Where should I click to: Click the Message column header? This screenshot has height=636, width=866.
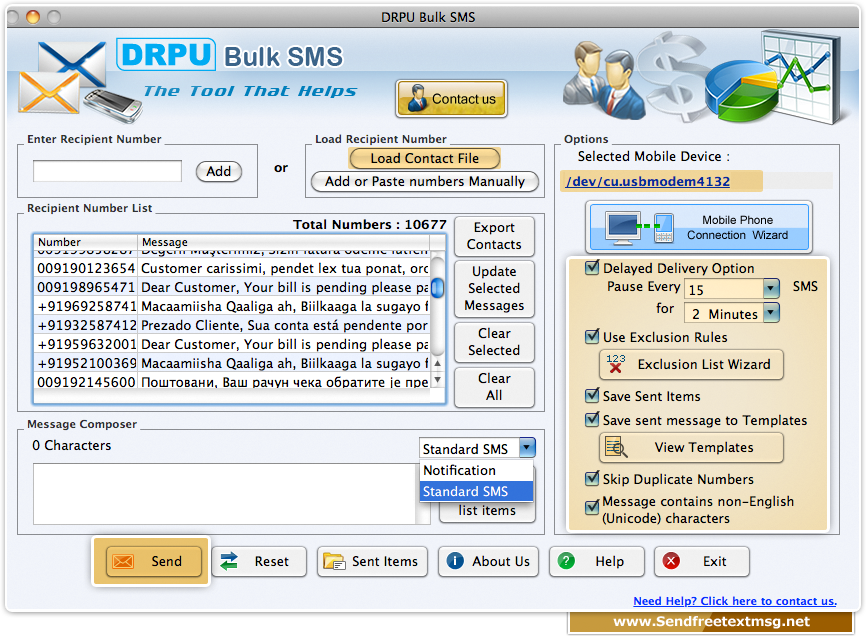283,242
